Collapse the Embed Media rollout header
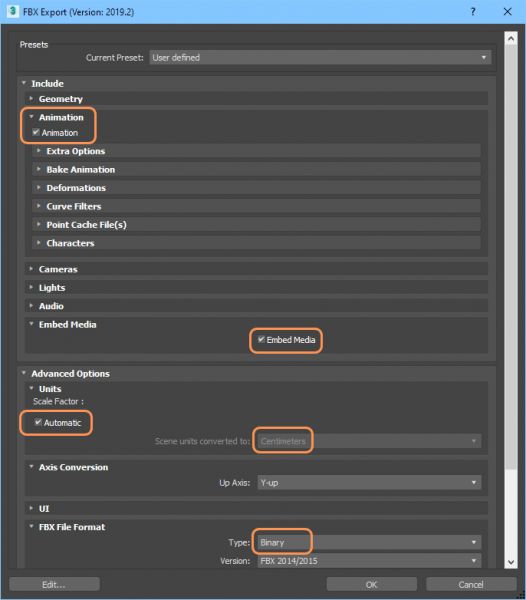This screenshot has height=600, width=526. [62, 324]
